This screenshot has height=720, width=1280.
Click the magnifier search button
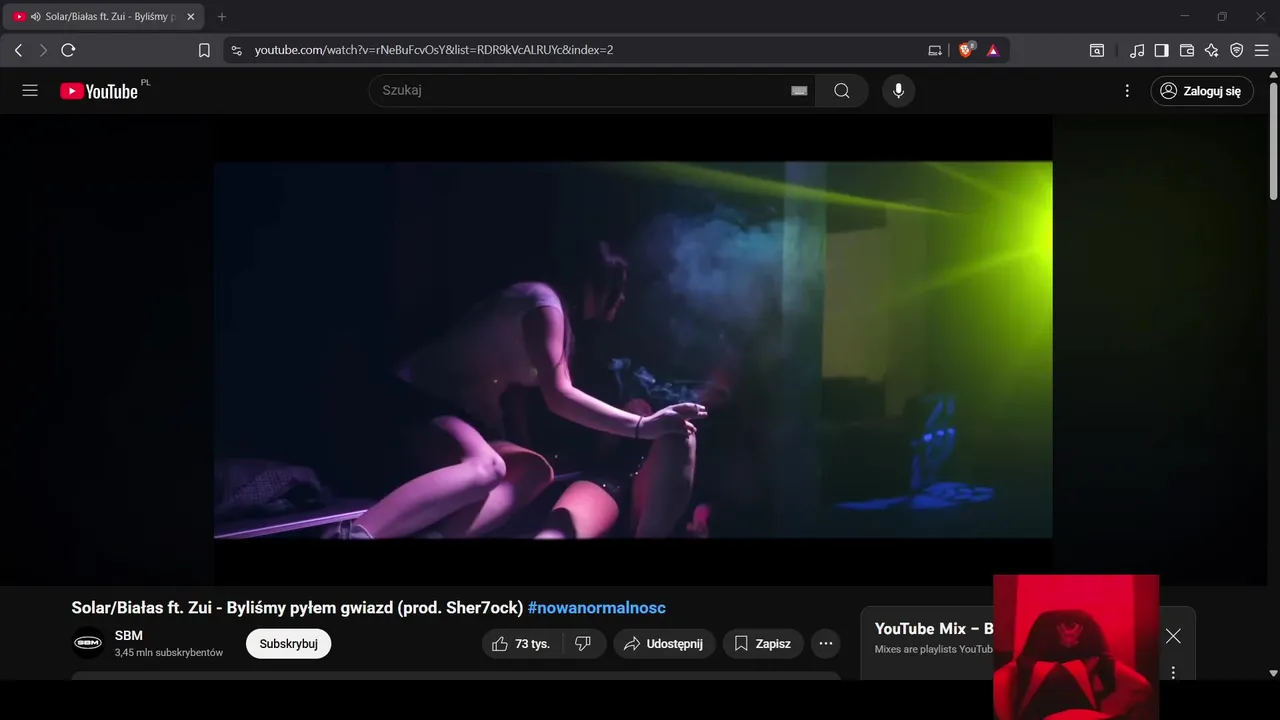(x=842, y=91)
